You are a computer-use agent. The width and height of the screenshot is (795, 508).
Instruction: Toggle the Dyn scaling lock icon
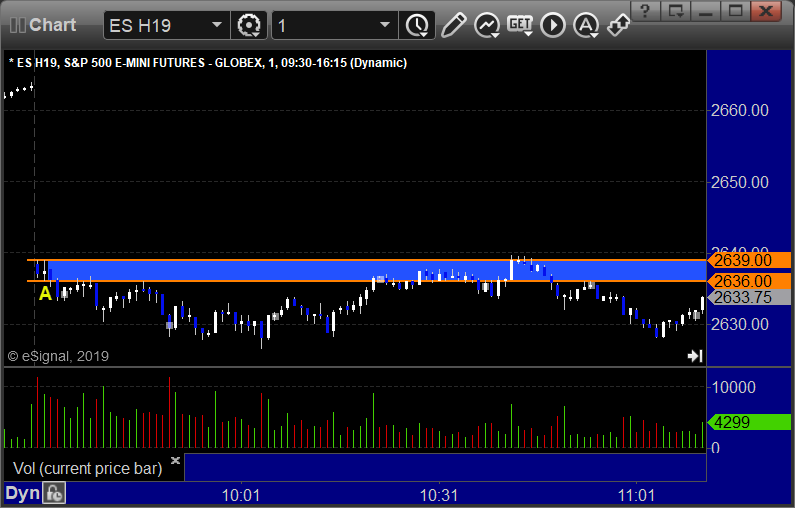coord(55,493)
